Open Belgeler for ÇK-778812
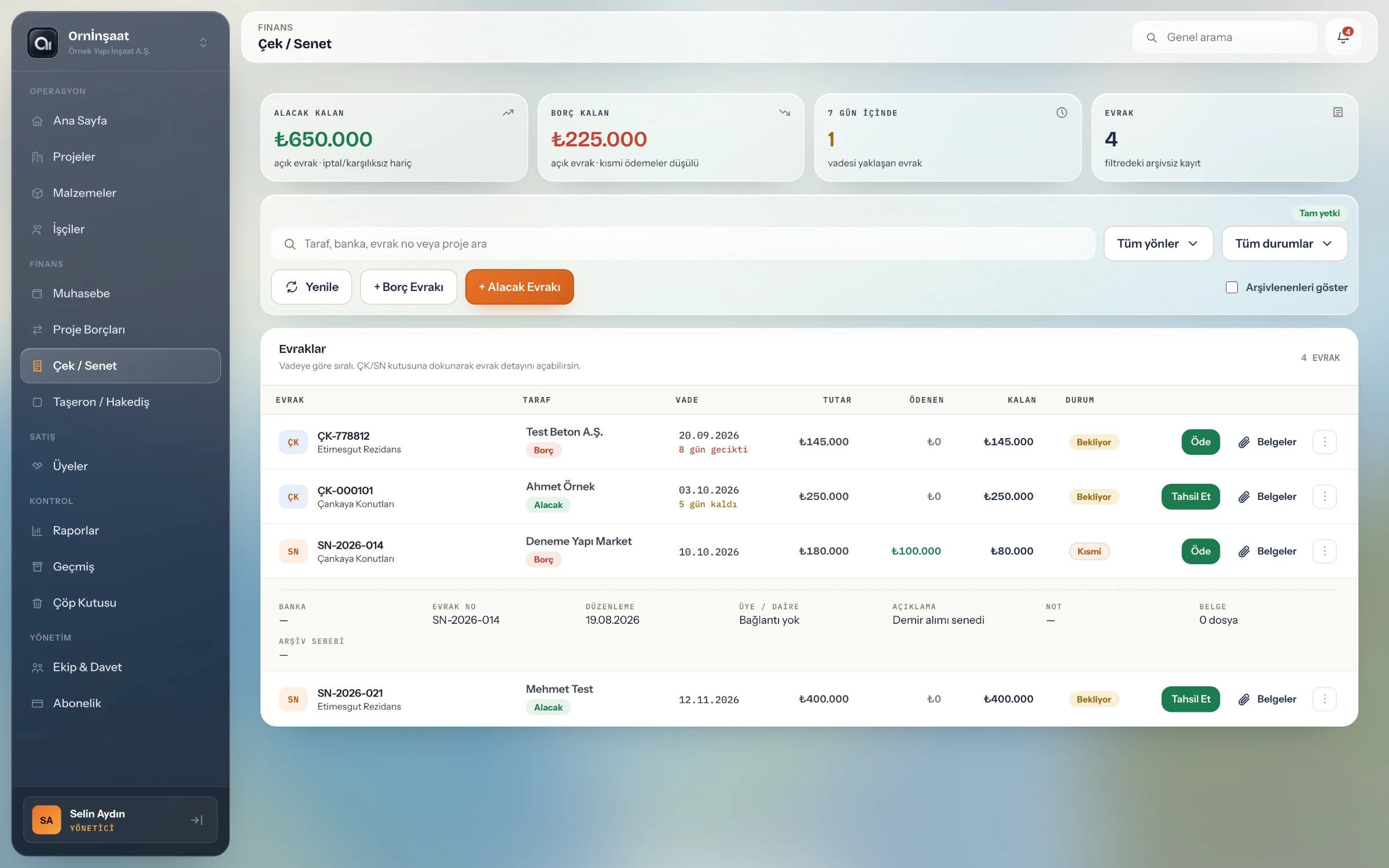Screen dimensions: 1389x868 (x=1267, y=442)
